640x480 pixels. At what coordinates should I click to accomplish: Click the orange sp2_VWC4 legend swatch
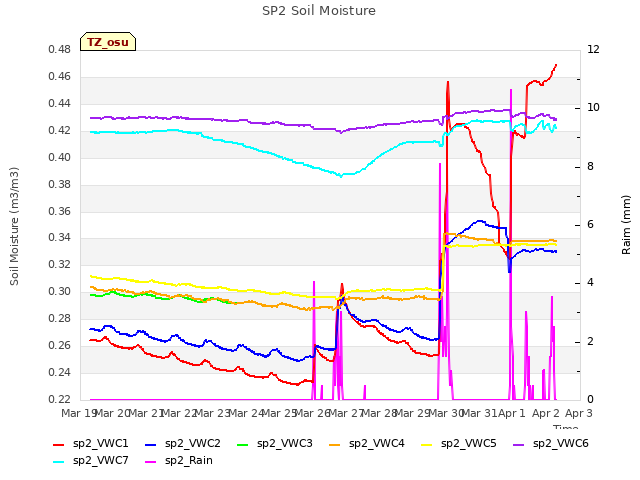pyautogui.click(x=335, y=444)
